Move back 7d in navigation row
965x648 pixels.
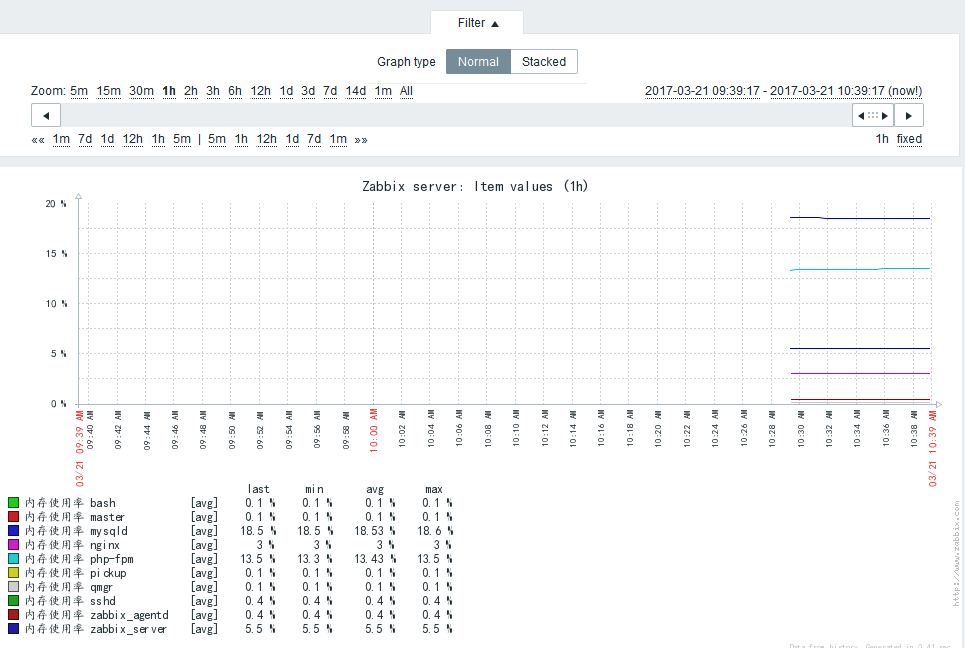point(85,139)
